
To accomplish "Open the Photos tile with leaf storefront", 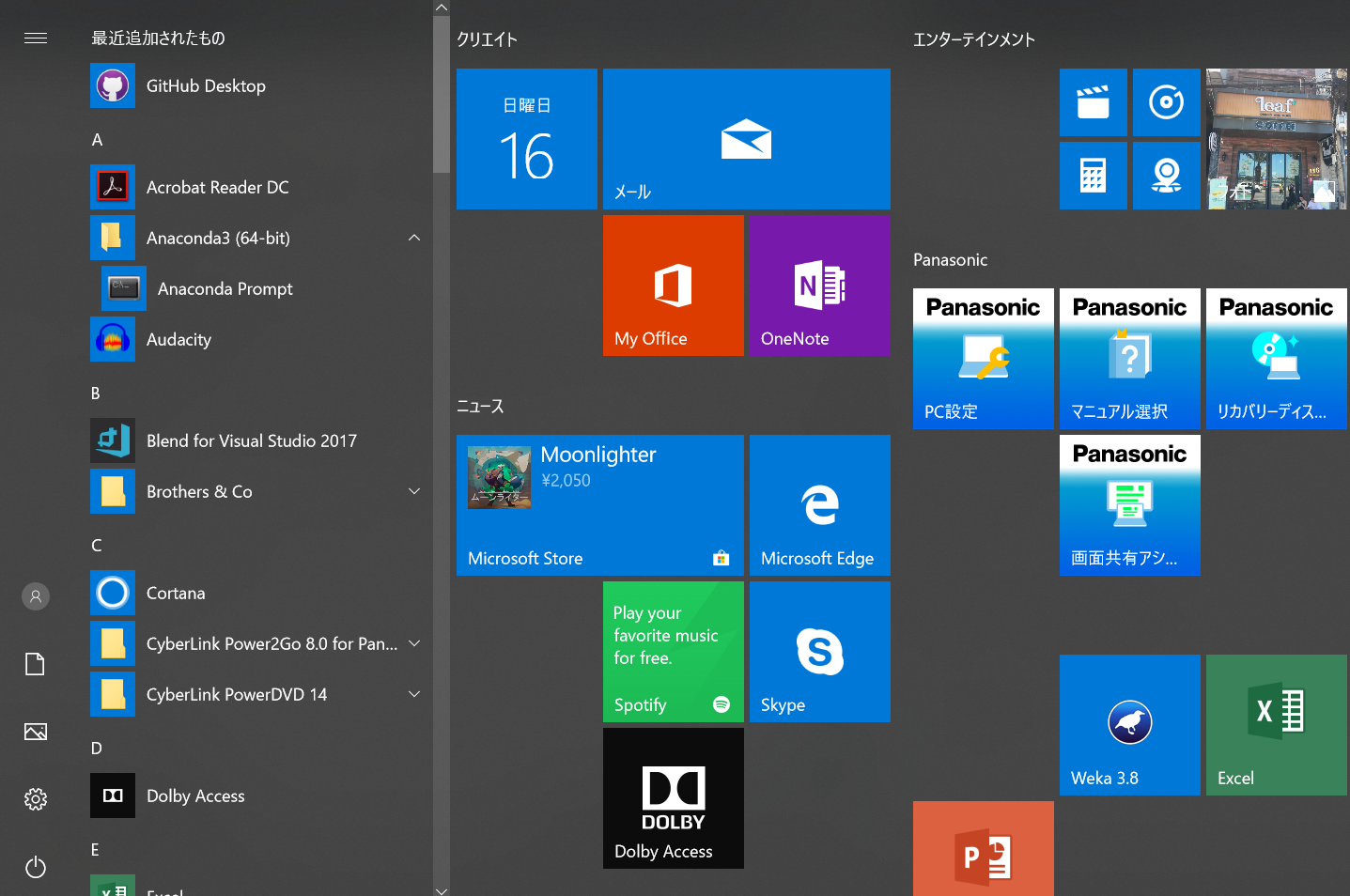I will click(1277, 139).
